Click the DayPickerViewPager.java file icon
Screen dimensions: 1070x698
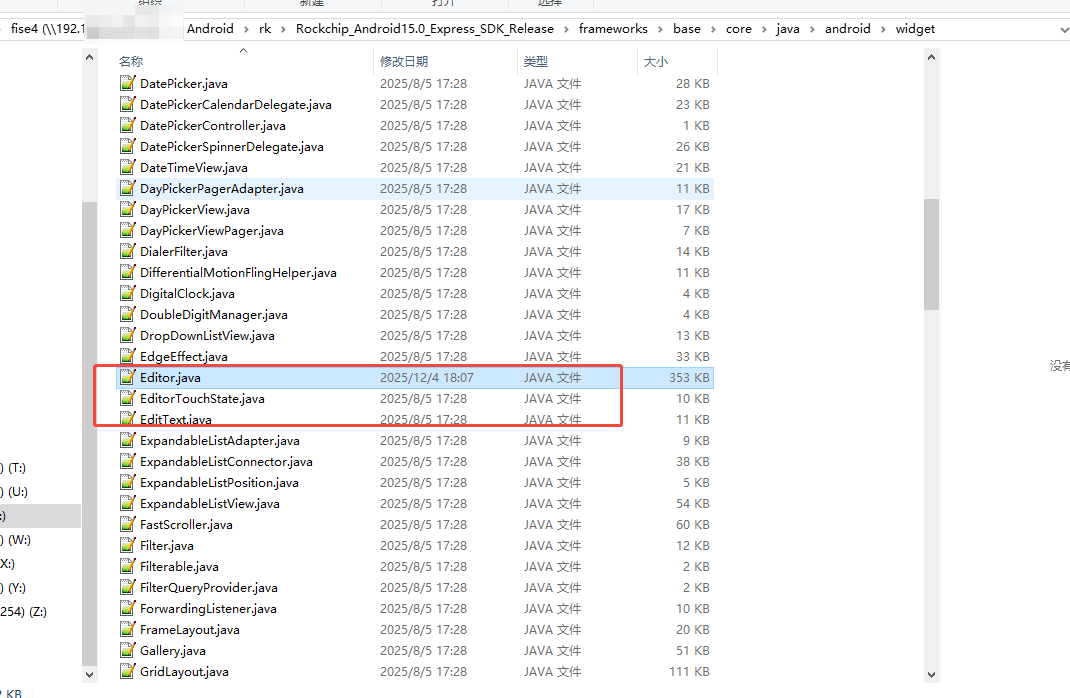tap(127, 231)
